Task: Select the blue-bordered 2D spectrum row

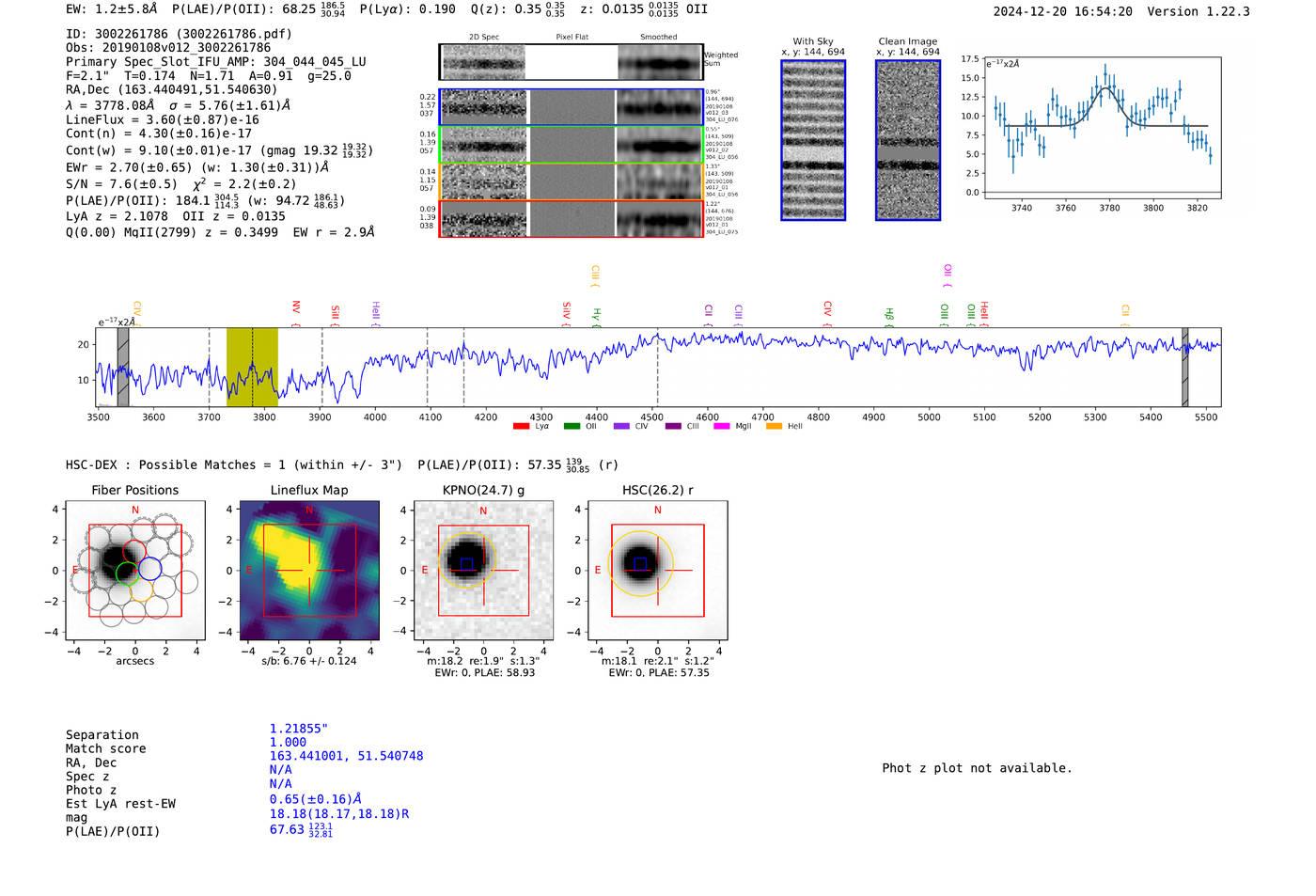Action: point(572,107)
